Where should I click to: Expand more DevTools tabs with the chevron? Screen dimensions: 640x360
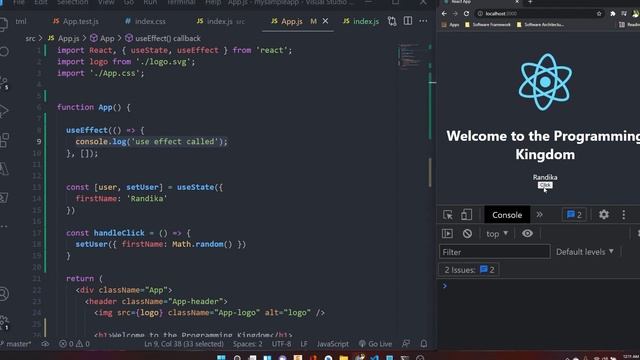[x=540, y=215]
